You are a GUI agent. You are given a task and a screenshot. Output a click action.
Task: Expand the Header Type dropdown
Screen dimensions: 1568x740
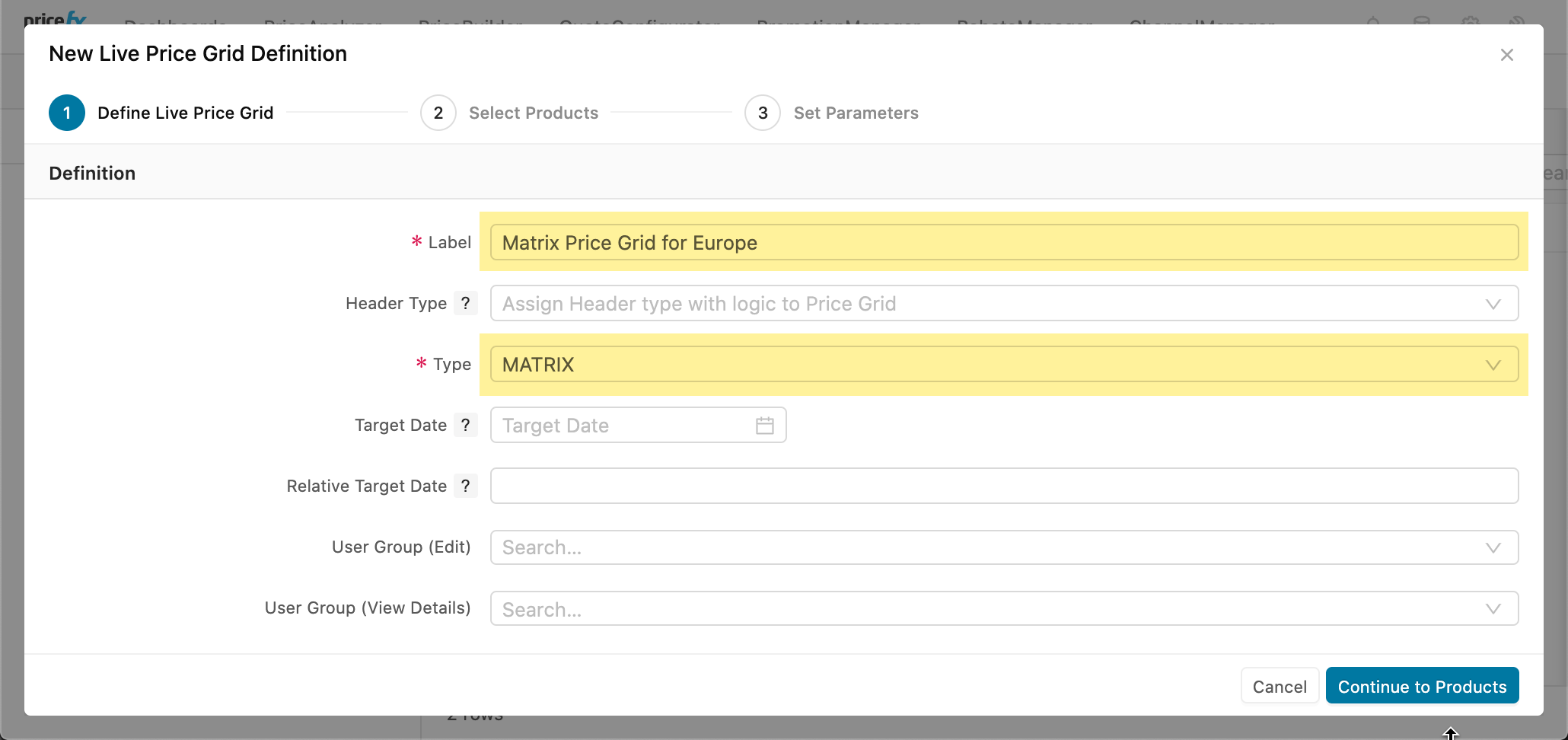point(1493,304)
